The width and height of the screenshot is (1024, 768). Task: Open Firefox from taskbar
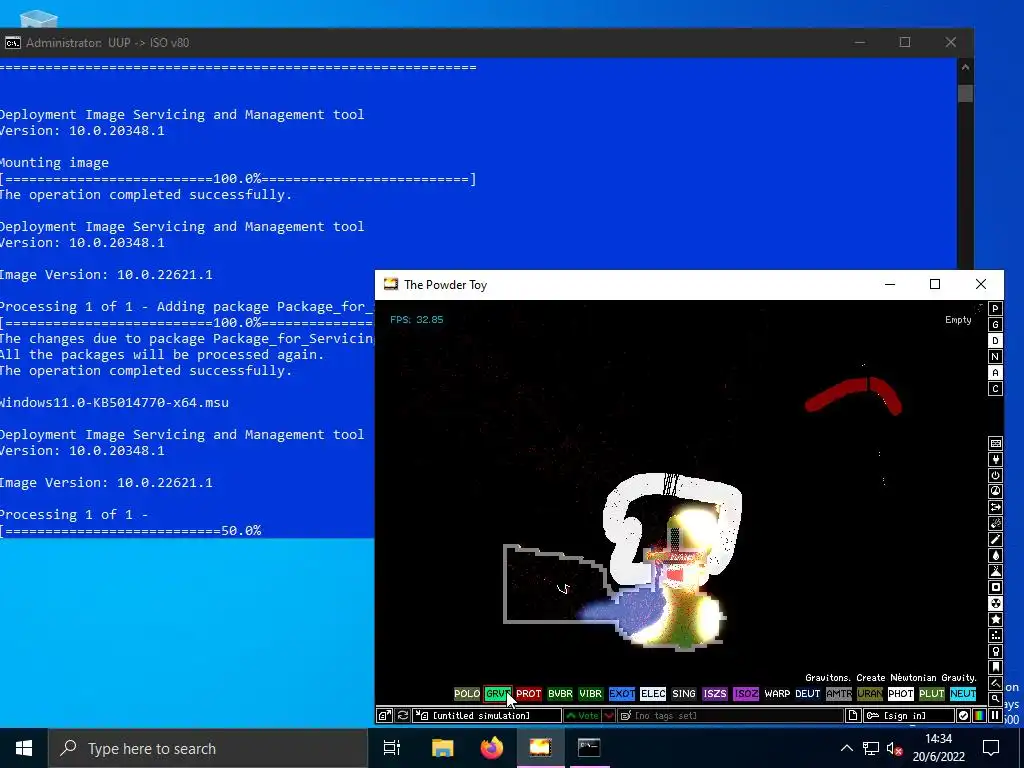[492, 748]
